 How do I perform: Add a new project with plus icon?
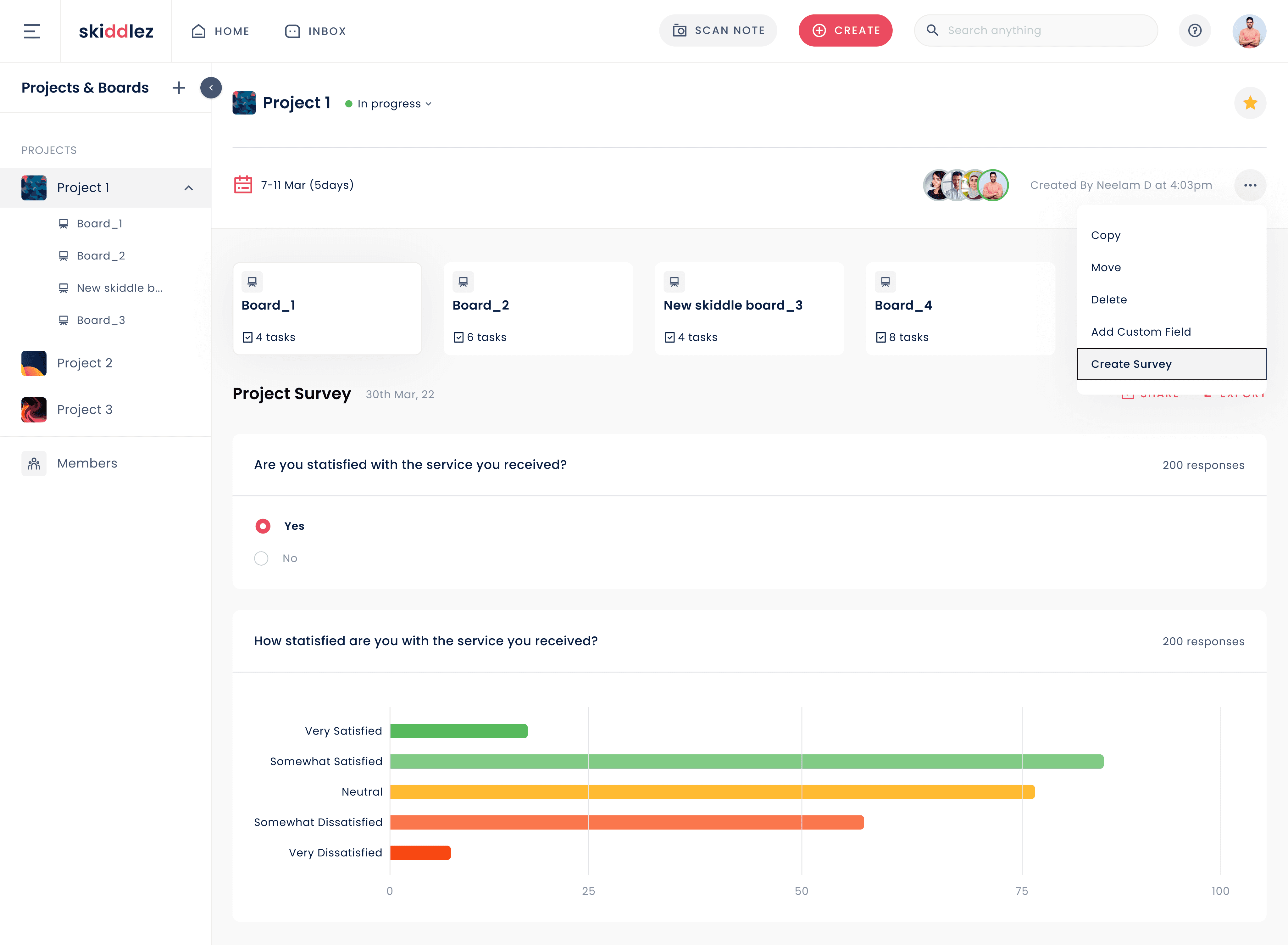pos(179,87)
